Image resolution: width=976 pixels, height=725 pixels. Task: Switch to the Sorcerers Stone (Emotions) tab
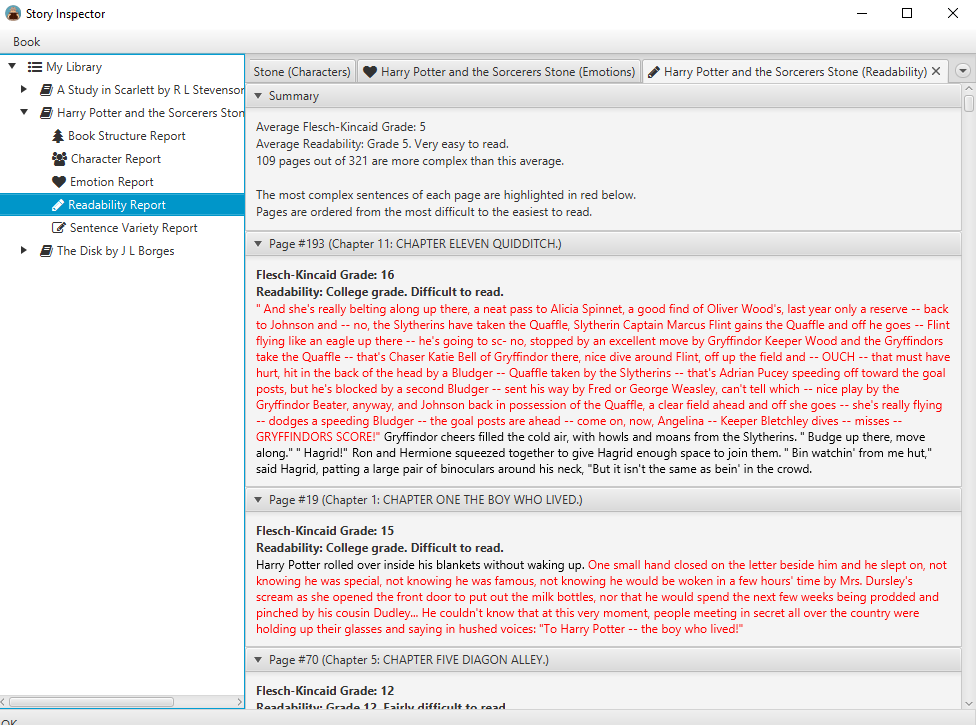pyautogui.click(x=499, y=72)
